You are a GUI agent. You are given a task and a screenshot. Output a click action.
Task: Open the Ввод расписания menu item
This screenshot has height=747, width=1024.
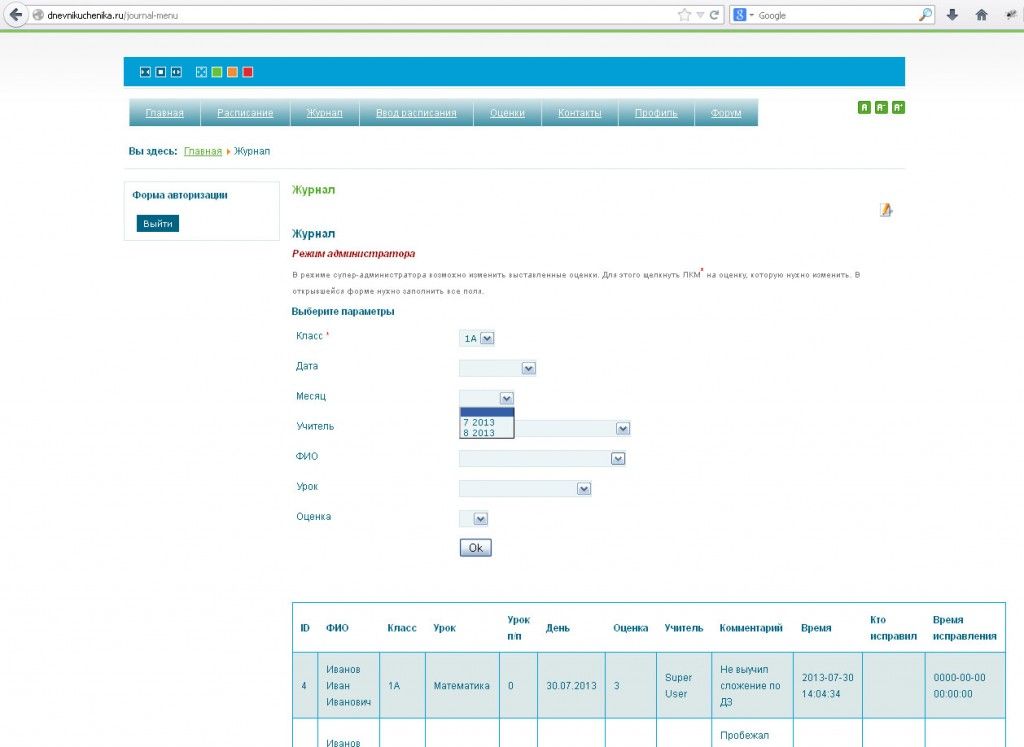point(416,113)
